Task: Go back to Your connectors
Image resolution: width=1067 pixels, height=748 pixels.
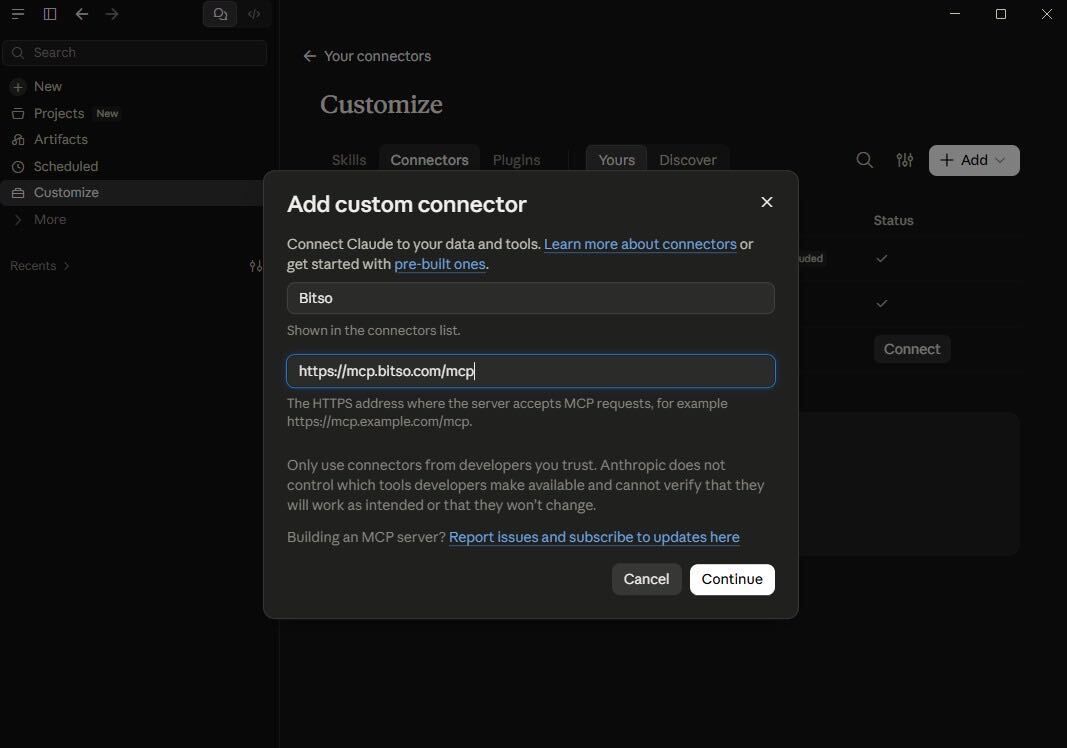Action: click(367, 56)
